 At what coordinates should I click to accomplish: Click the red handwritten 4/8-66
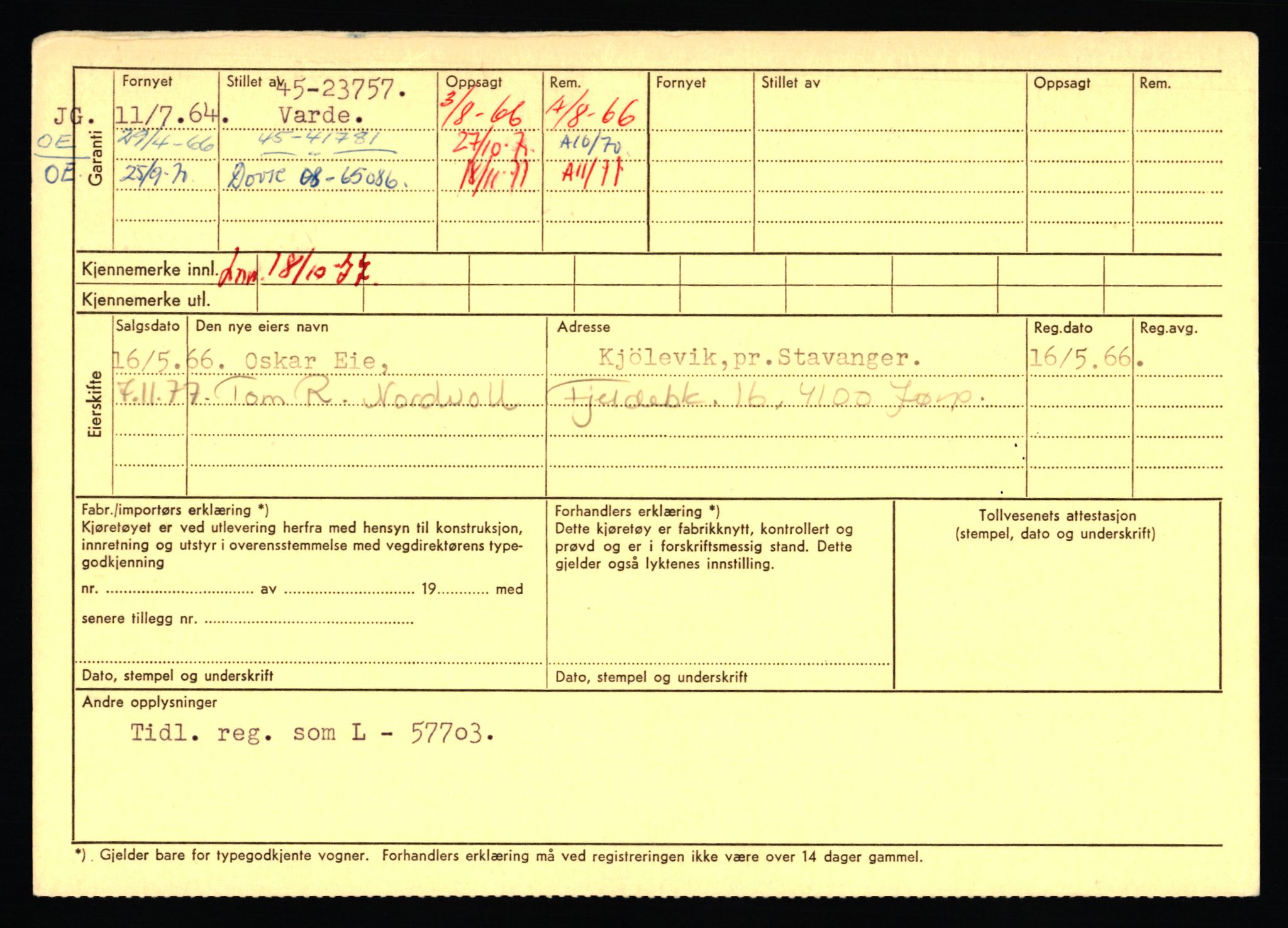click(x=592, y=114)
